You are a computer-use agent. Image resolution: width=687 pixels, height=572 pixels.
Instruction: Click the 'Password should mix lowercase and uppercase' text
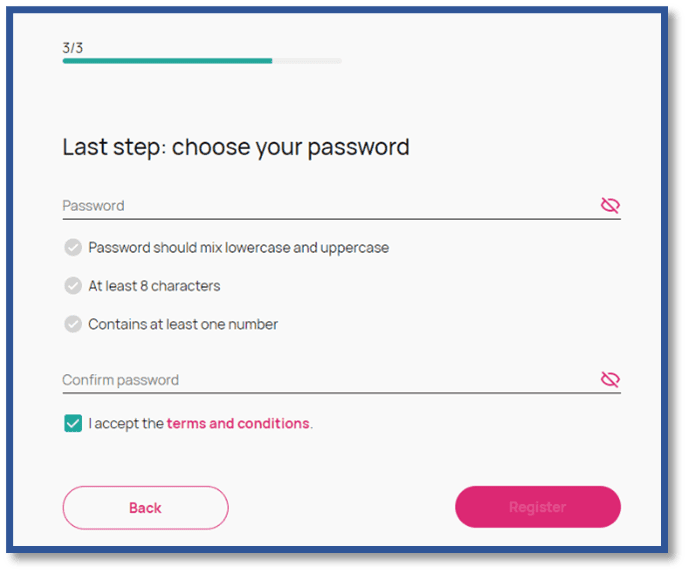click(x=238, y=247)
